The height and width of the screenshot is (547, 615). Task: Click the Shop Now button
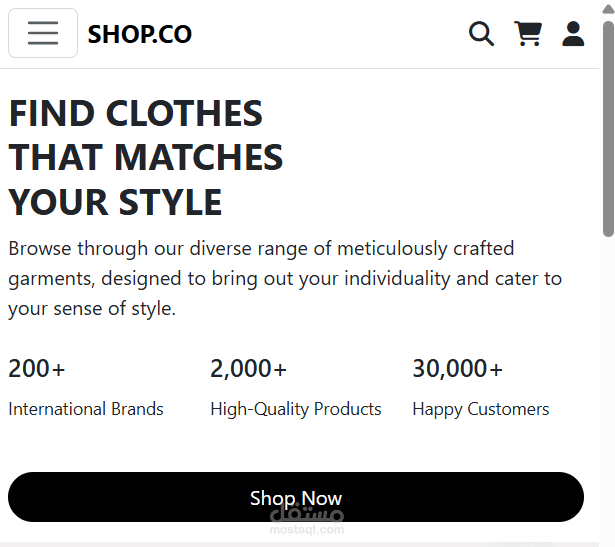(x=296, y=497)
